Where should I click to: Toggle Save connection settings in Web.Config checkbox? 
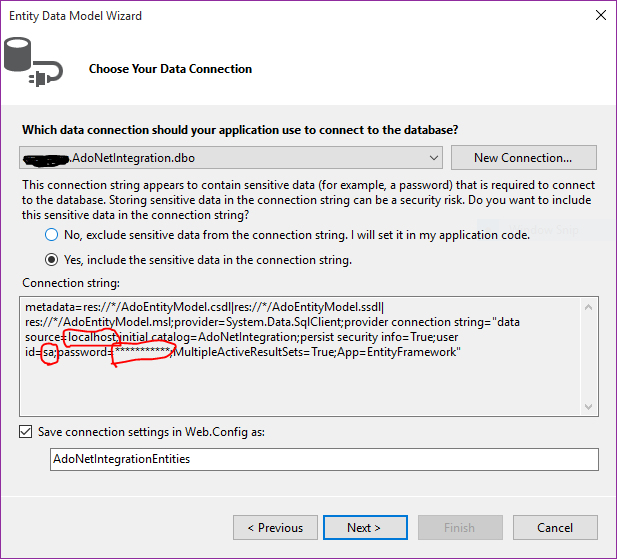[x=25, y=432]
